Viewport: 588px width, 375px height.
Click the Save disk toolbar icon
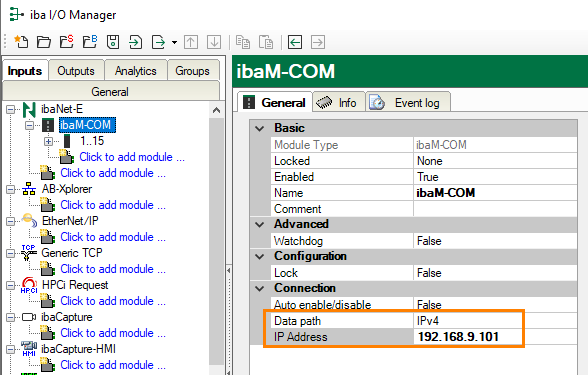pyautogui.click(x=113, y=42)
